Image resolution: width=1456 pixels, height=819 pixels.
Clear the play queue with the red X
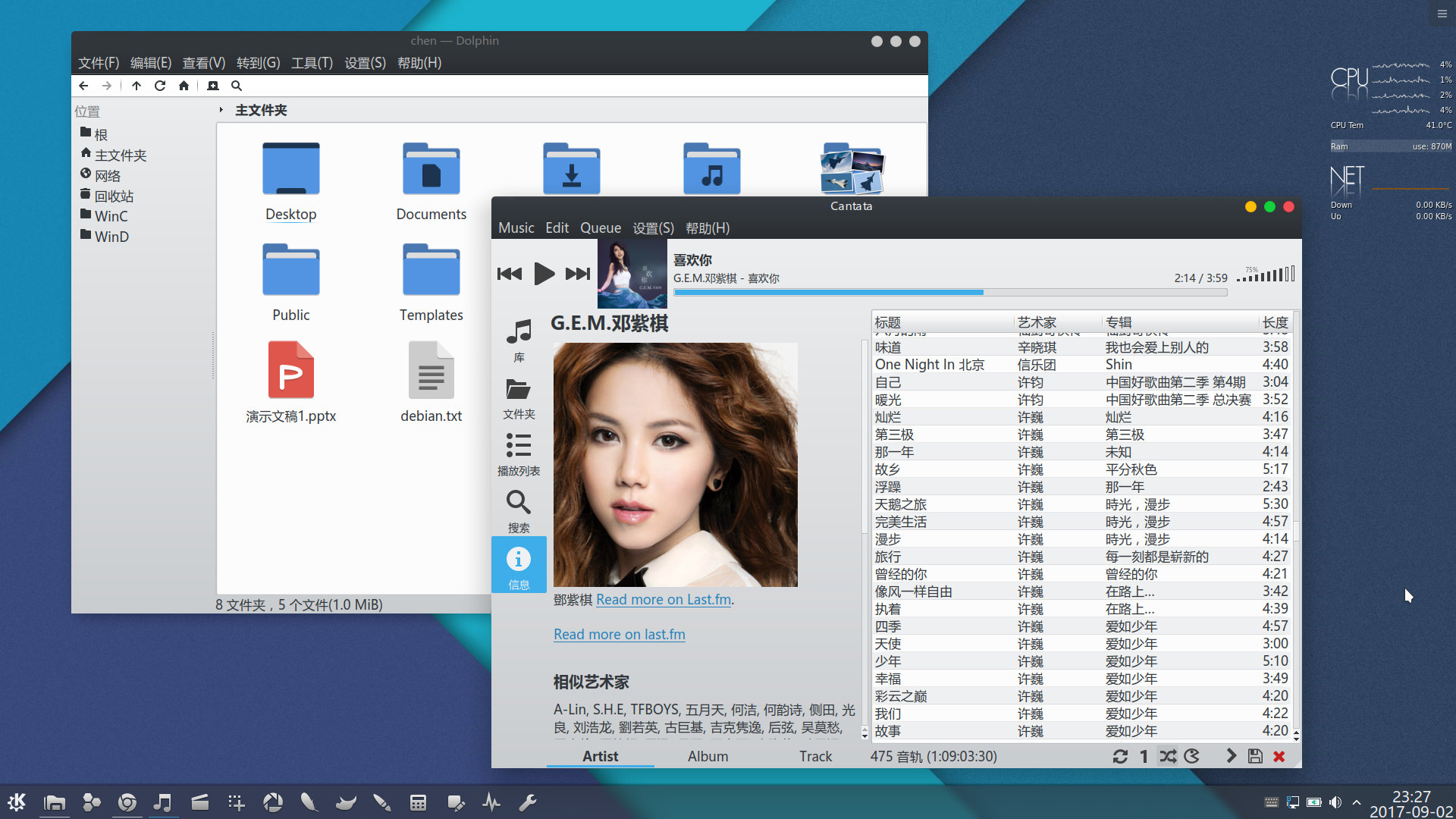[x=1279, y=756]
